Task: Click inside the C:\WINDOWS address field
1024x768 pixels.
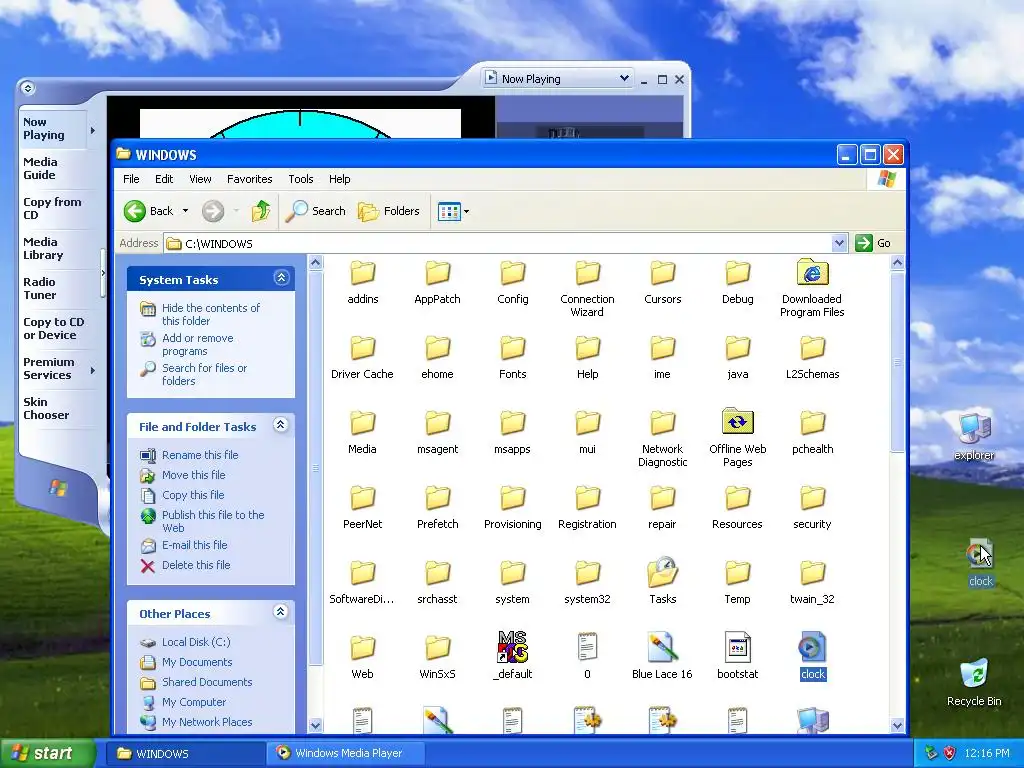Action: [x=499, y=244]
